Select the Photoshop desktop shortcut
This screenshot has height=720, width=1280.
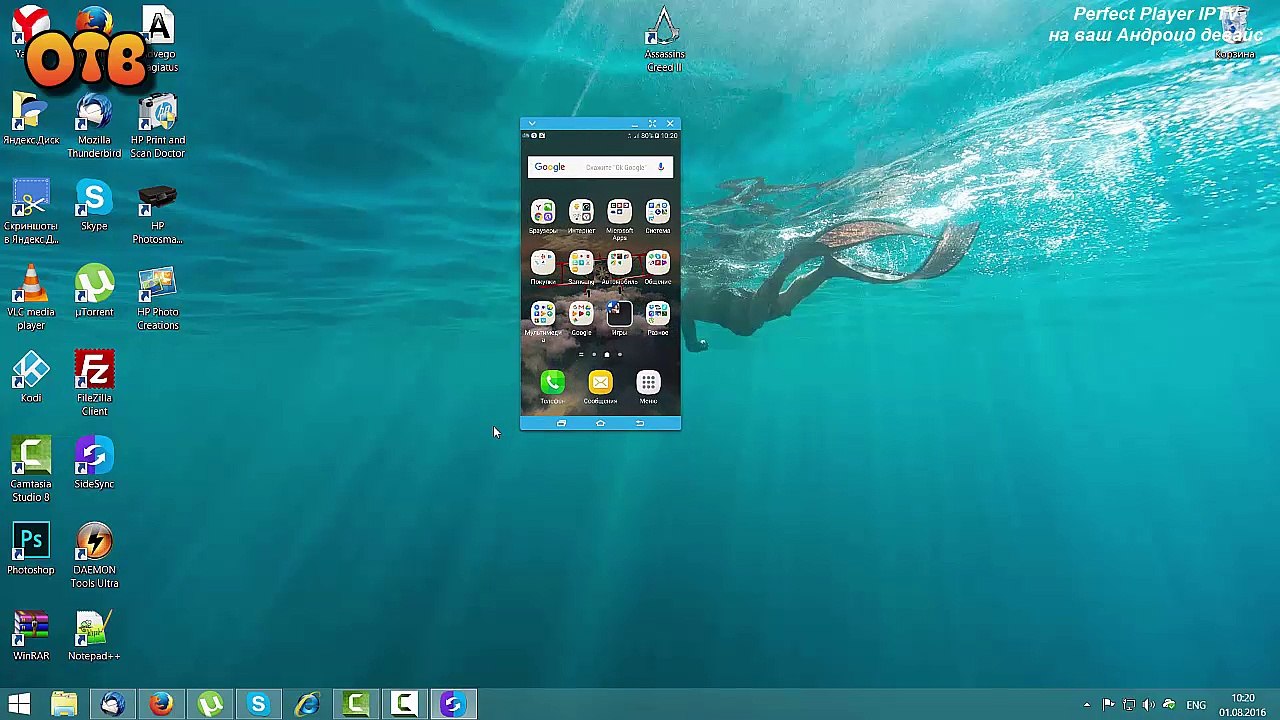point(31,549)
